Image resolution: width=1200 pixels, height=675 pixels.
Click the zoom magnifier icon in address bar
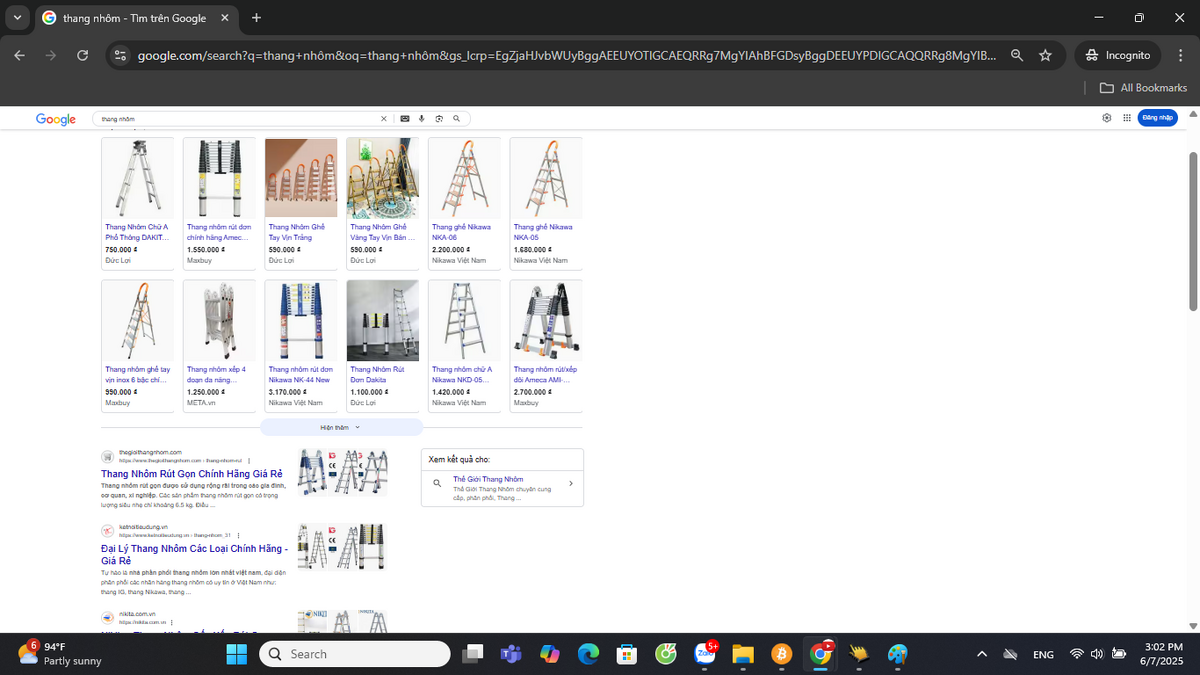(1017, 55)
